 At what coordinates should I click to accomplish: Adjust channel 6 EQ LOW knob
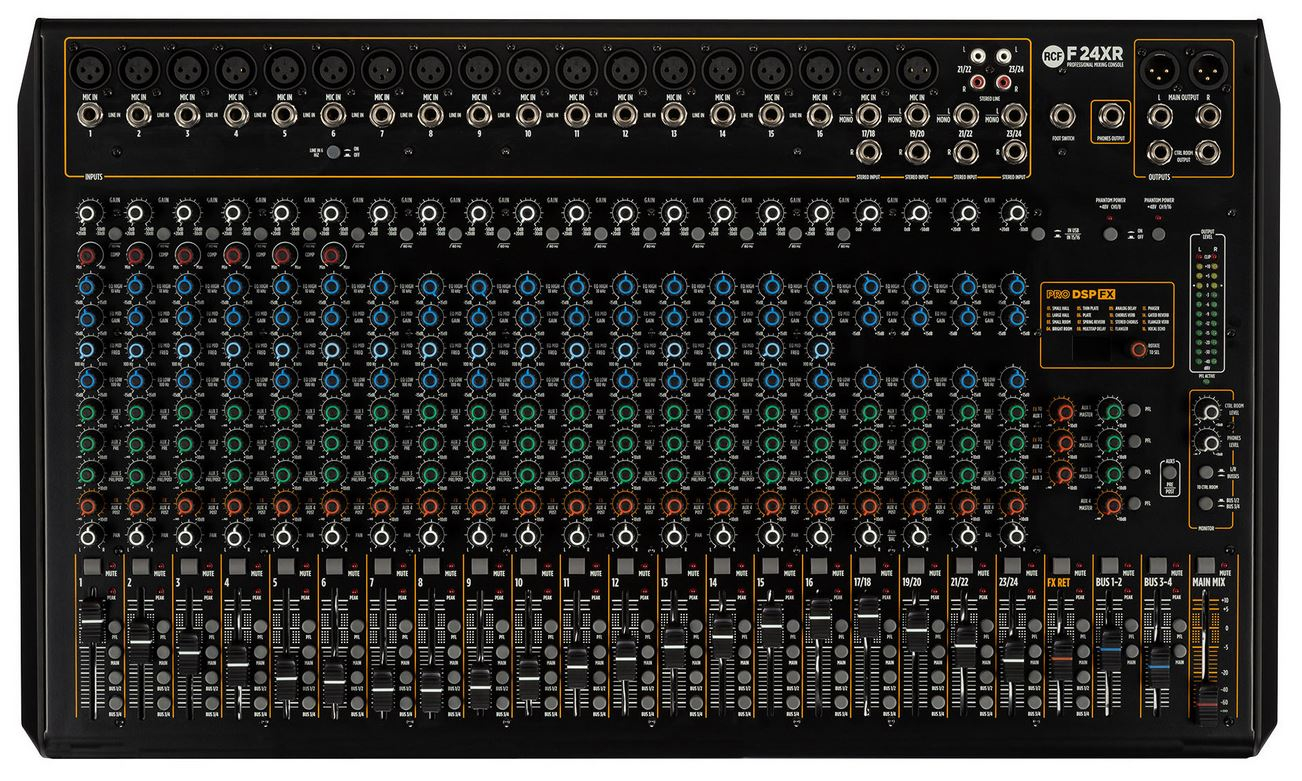coord(332,381)
